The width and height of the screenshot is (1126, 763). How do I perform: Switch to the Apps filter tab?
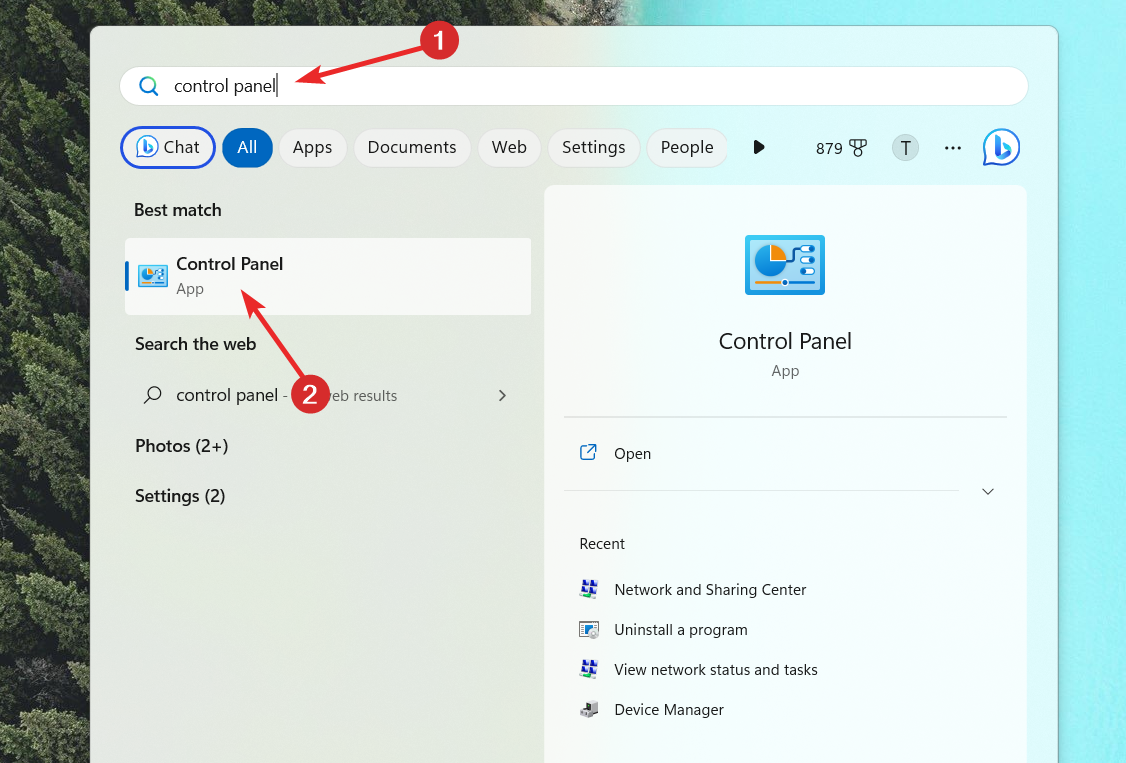(312, 148)
